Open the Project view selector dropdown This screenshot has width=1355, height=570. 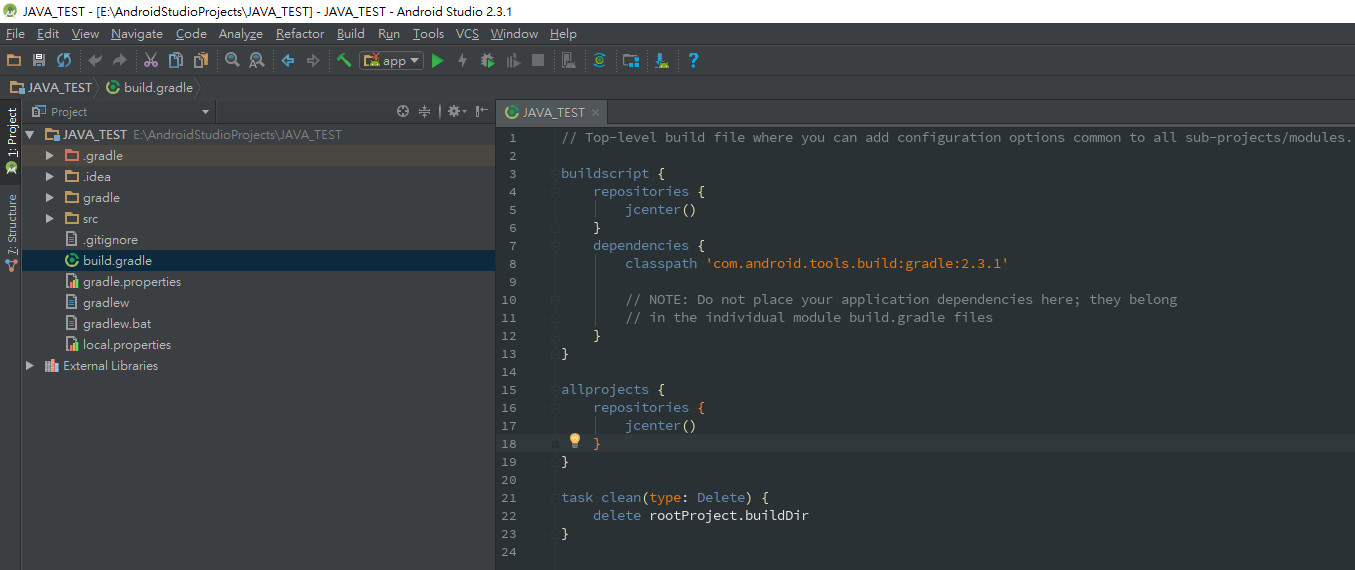pos(121,112)
